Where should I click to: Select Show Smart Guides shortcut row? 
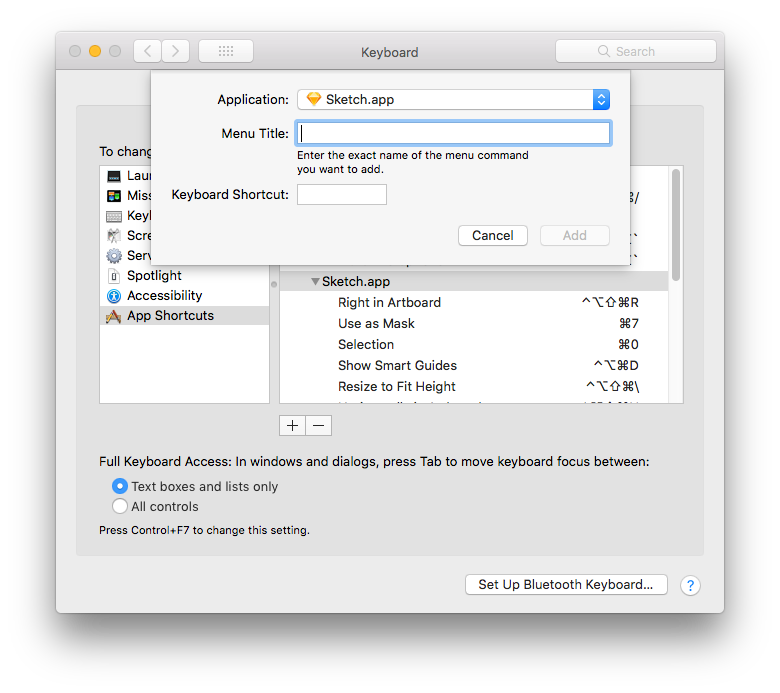(x=474, y=365)
